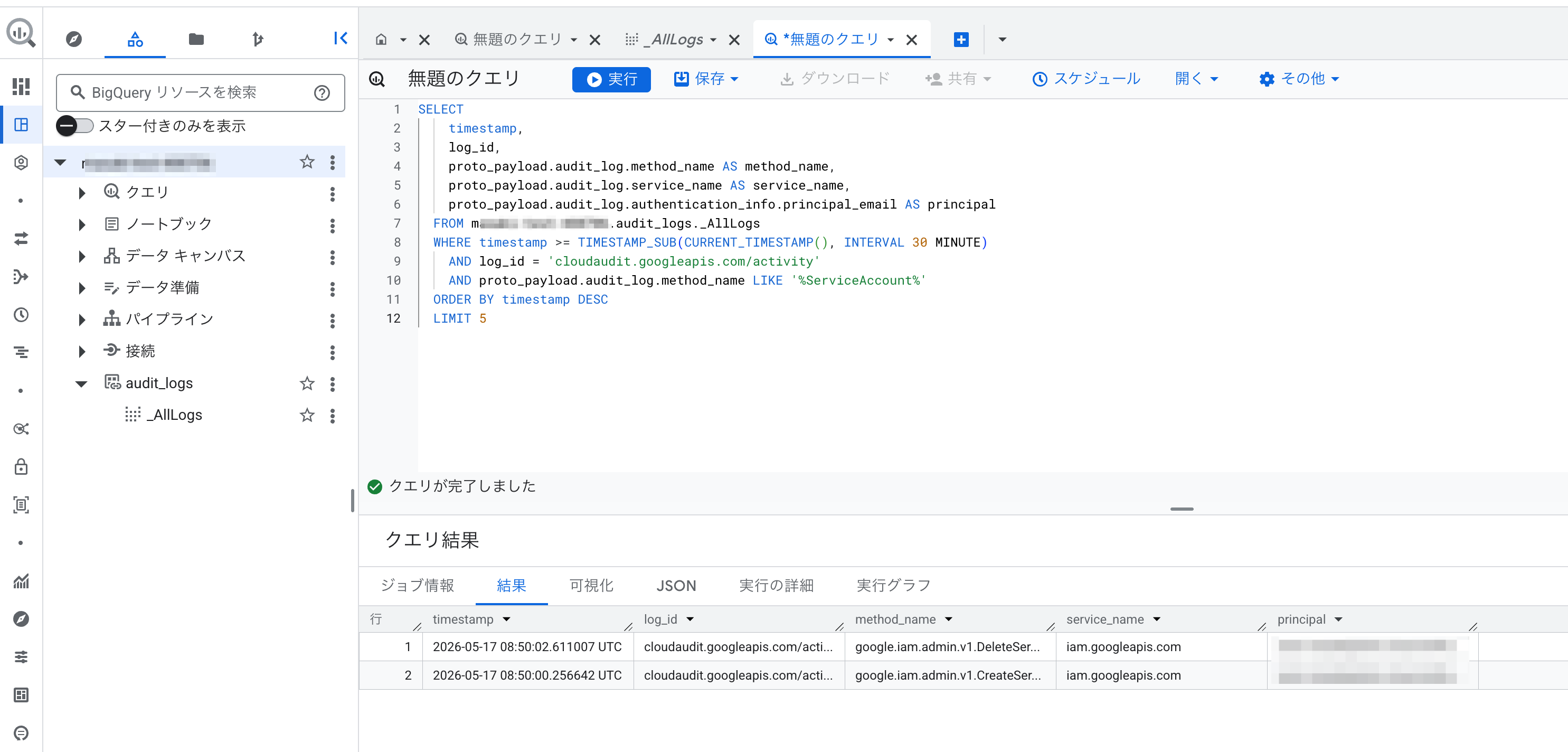Open the 開く dropdown menu

pos(1196,79)
